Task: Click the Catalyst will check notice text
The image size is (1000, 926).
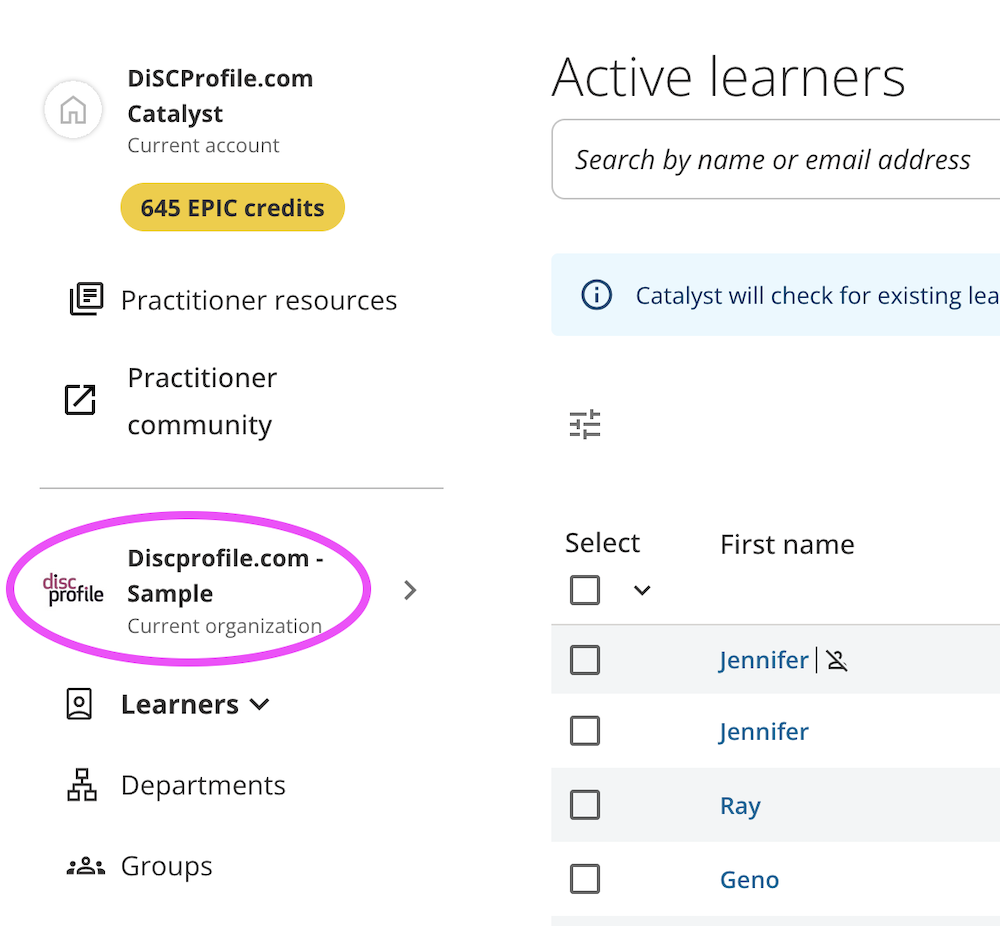Action: tap(818, 295)
